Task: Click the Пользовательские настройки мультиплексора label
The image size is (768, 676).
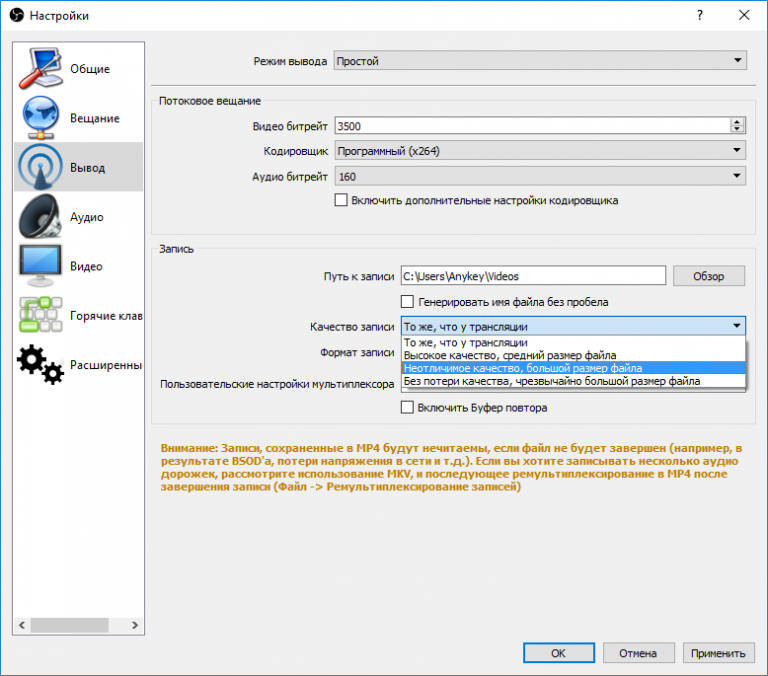Action: (x=277, y=384)
